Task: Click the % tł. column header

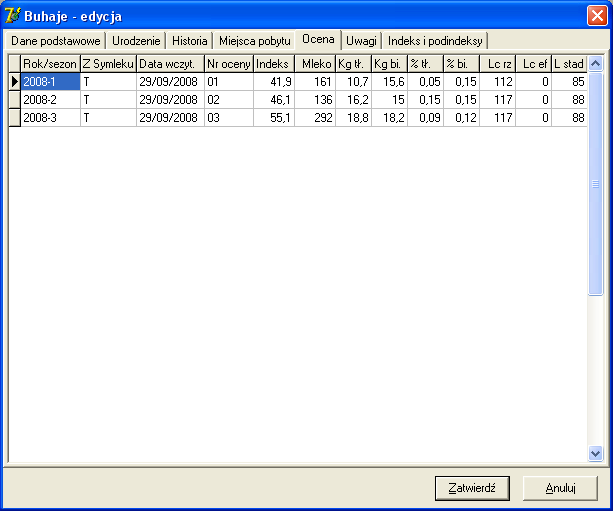Action: coord(425,64)
